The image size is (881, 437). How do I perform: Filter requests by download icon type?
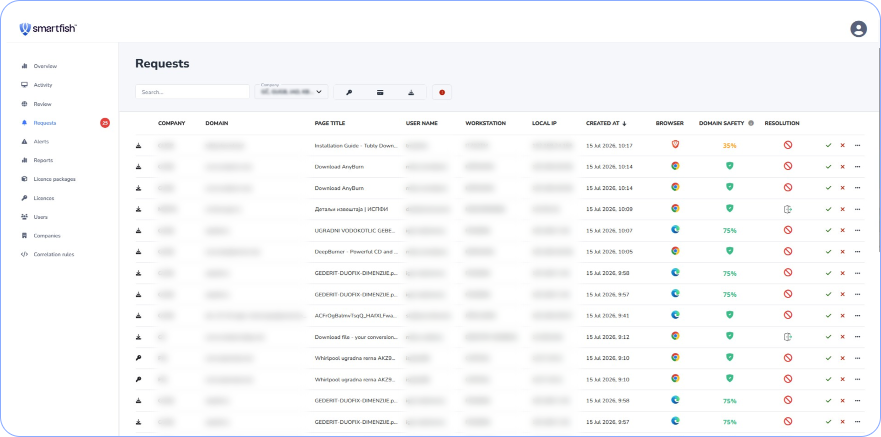tap(411, 92)
